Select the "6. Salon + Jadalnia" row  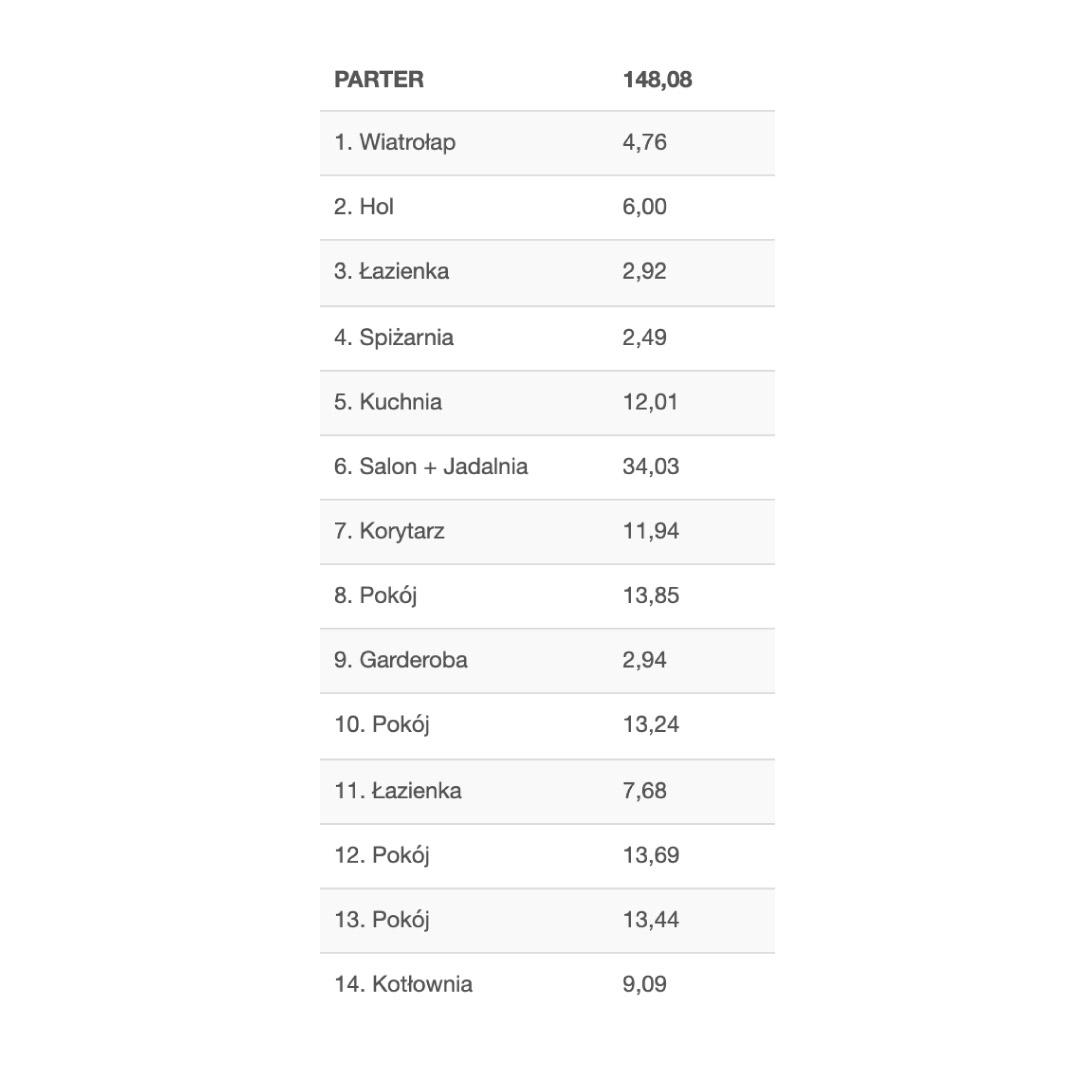(x=431, y=466)
